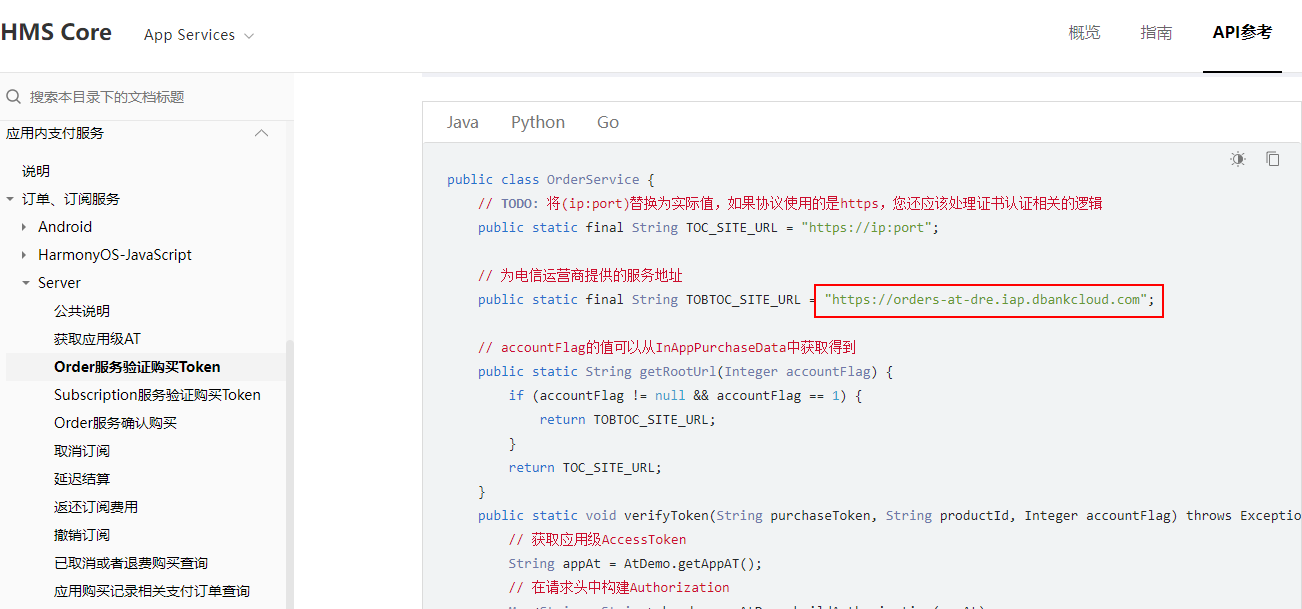Viewport: 1302px width, 609px height.
Task: Click the 在请求头中构建Authorization comment
Action: click(x=619, y=587)
